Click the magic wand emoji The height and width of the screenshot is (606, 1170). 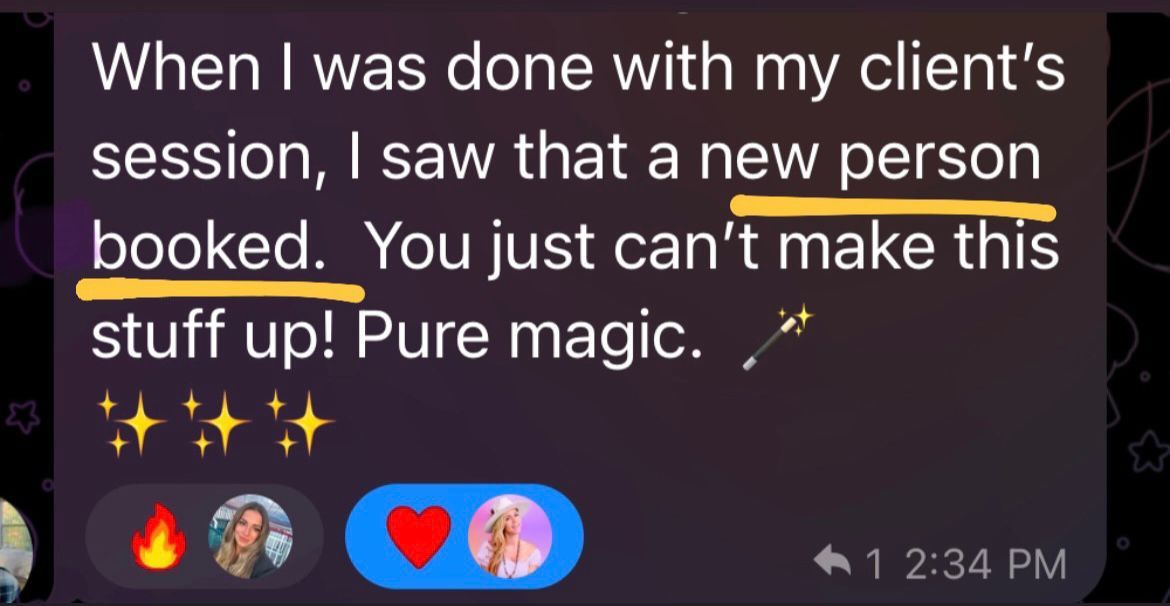coord(777,340)
